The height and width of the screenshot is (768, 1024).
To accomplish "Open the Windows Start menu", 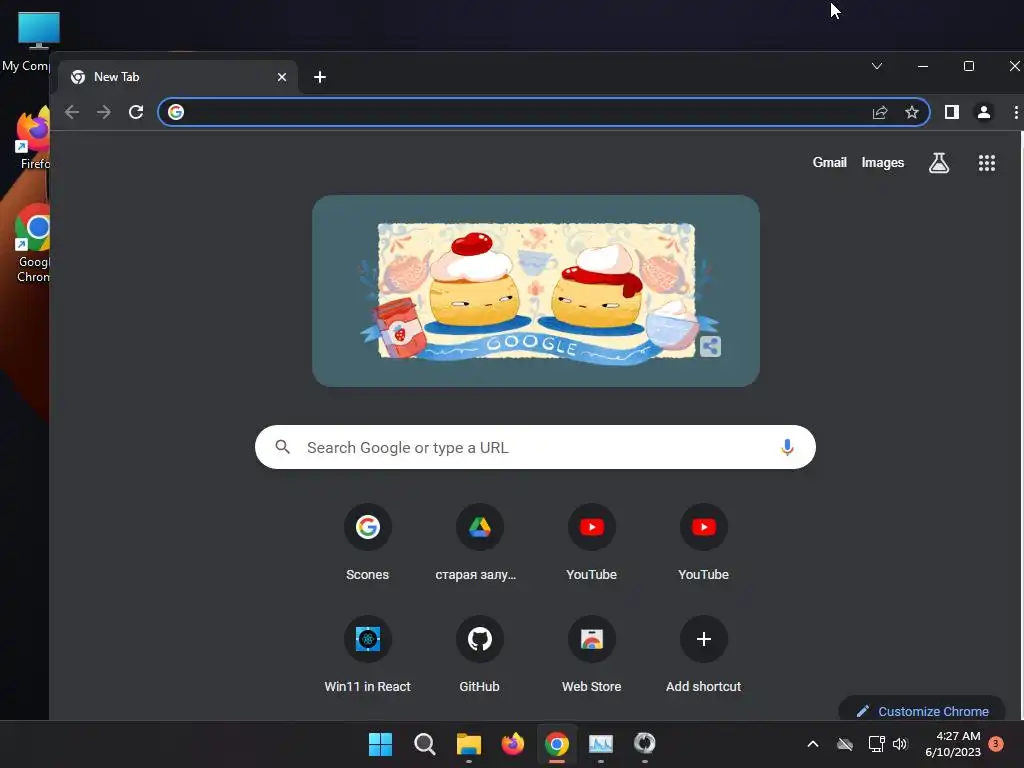I will [380, 744].
